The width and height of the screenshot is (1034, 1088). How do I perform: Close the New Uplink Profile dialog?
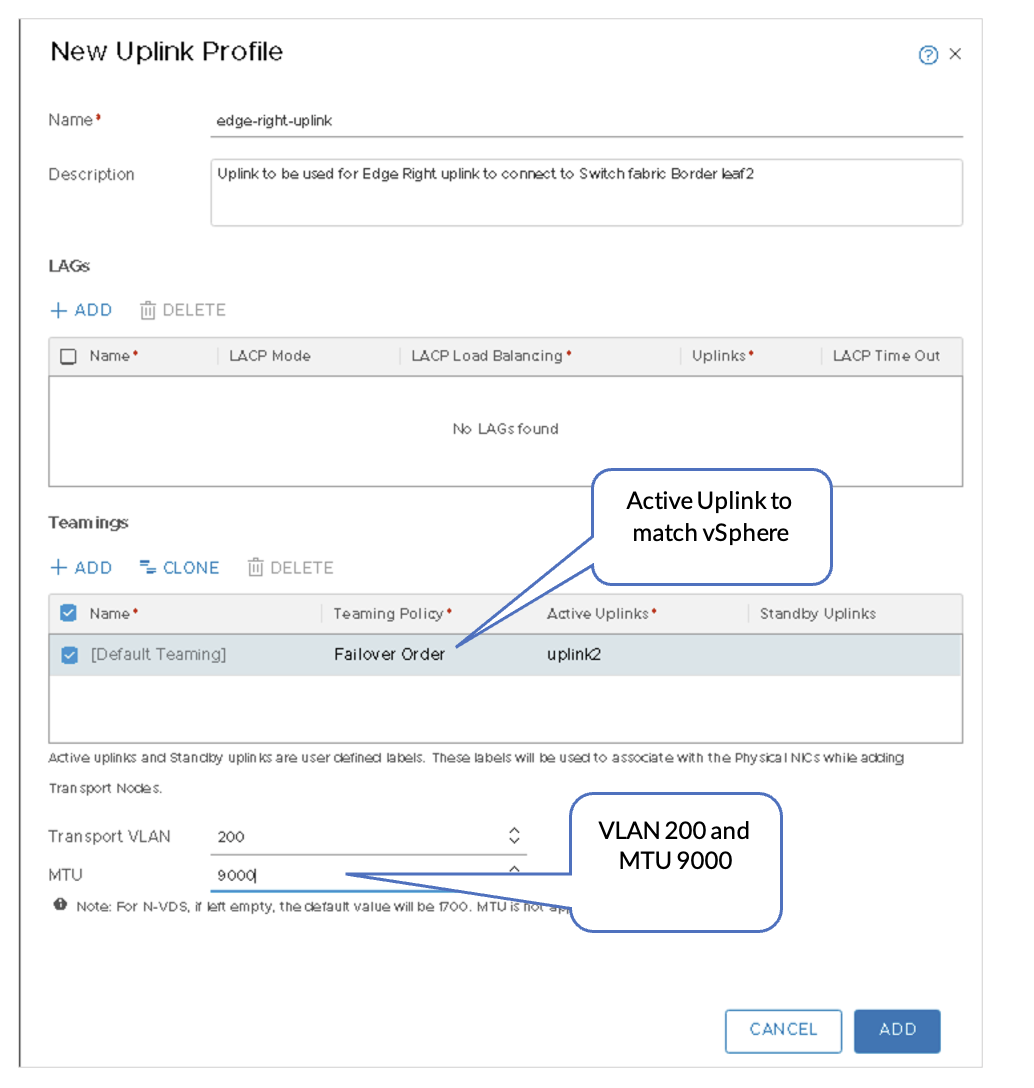955,54
